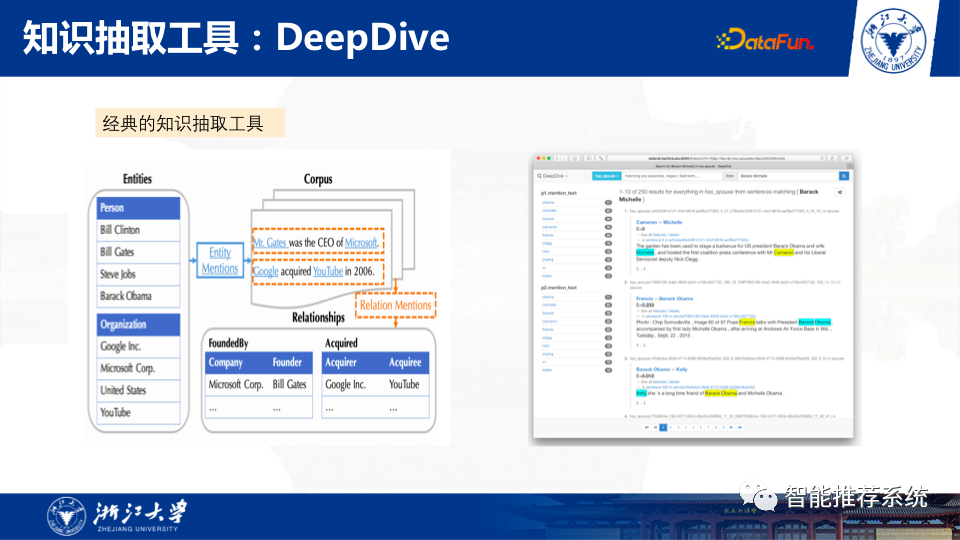This screenshot has width=960, height=540.
Task: Select the 'Organization' entity header
Action: (138, 324)
